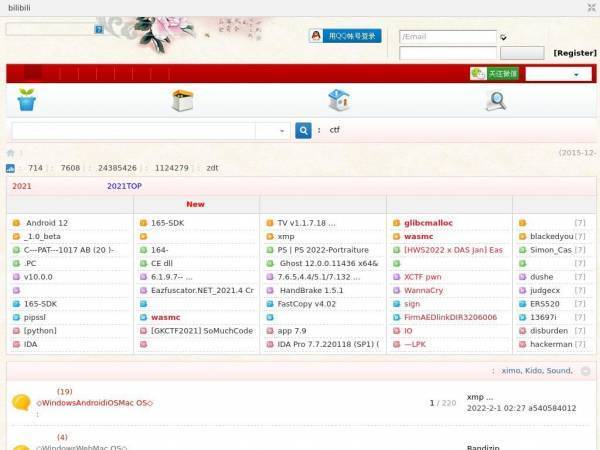The width and height of the screenshot is (600, 450).
Task: Click the blue help question mark icon
Action: pos(99,29)
